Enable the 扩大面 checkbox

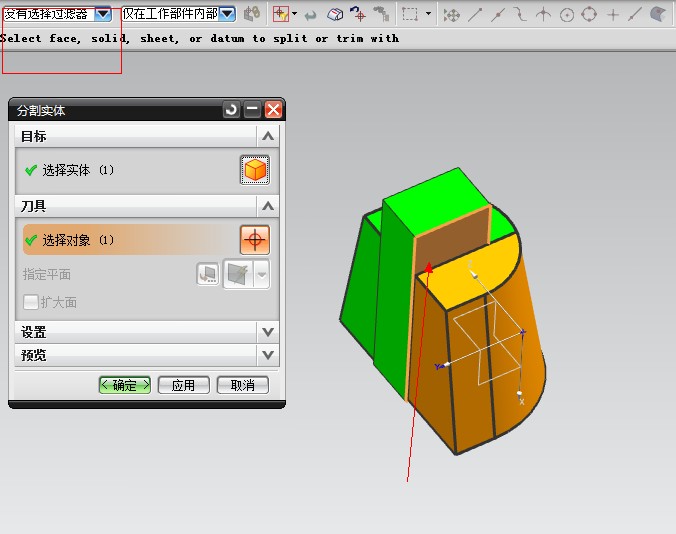pyautogui.click(x=31, y=302)
